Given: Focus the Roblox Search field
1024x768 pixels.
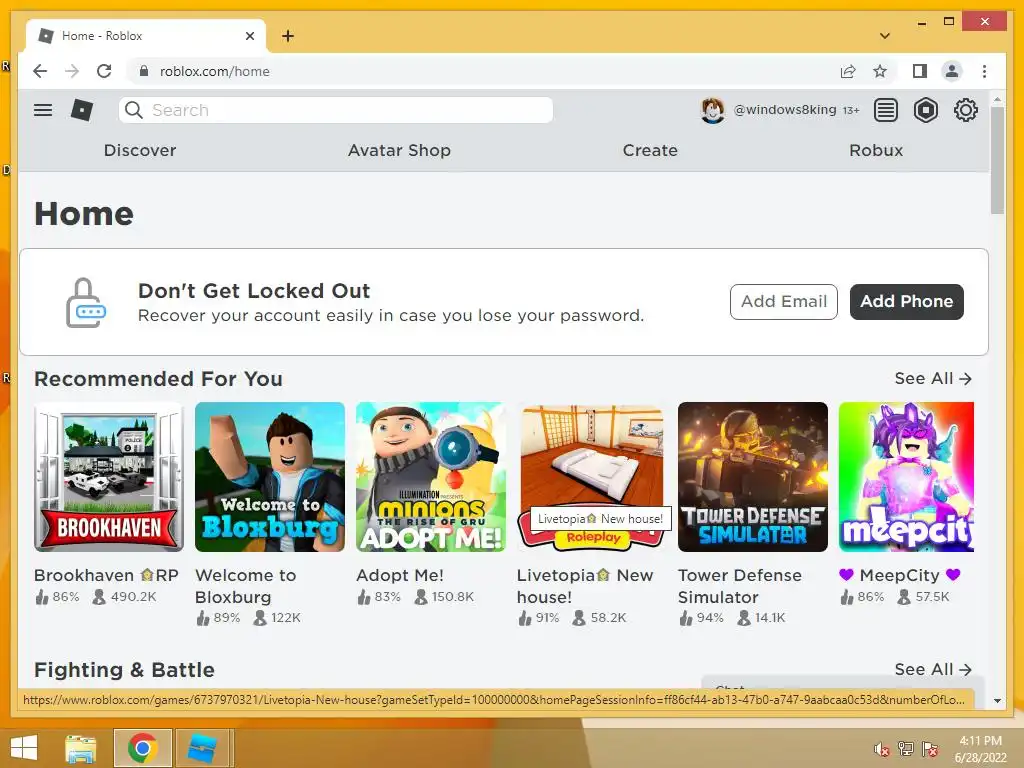Looking at the screenshot, I should click(336, 110).
